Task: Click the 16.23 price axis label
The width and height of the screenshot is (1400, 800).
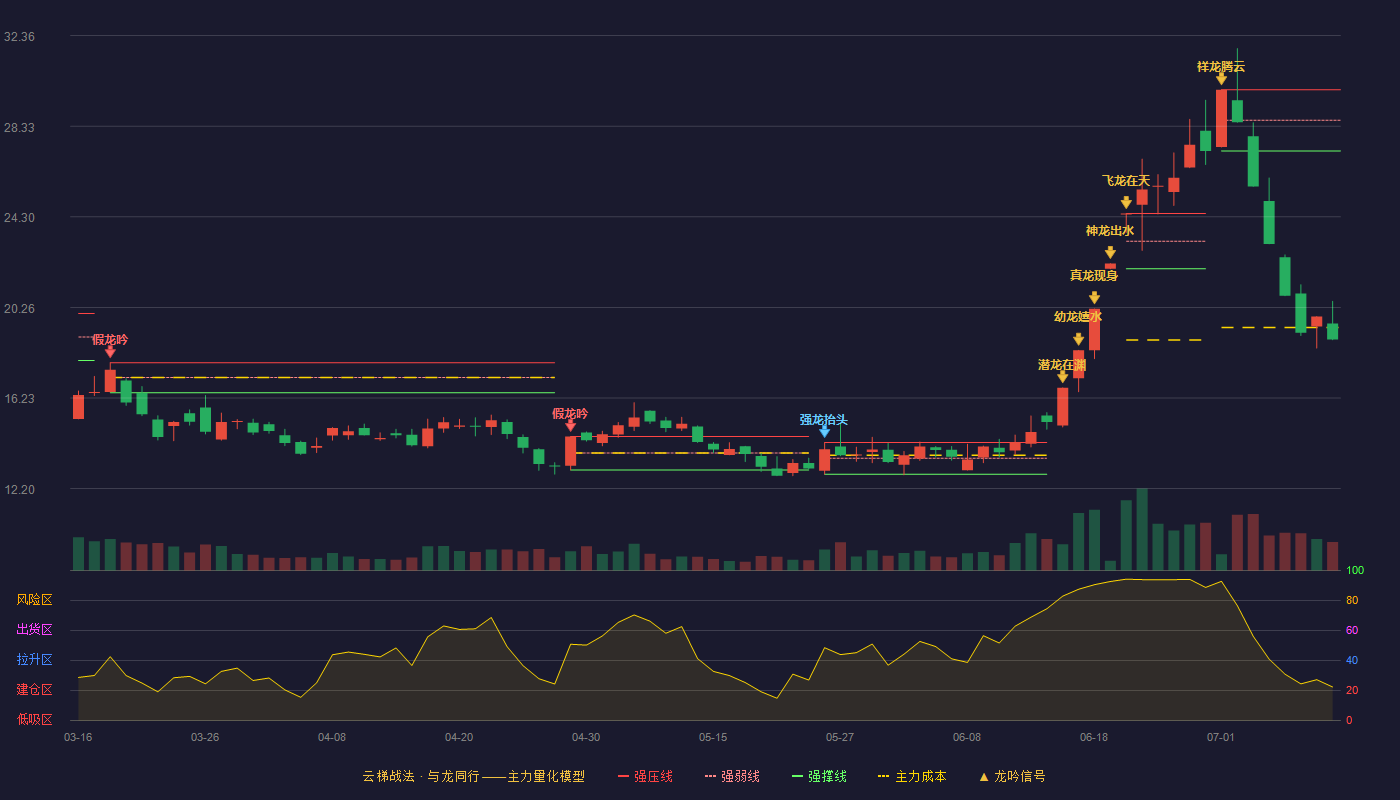Action: [x=19, y=399]
